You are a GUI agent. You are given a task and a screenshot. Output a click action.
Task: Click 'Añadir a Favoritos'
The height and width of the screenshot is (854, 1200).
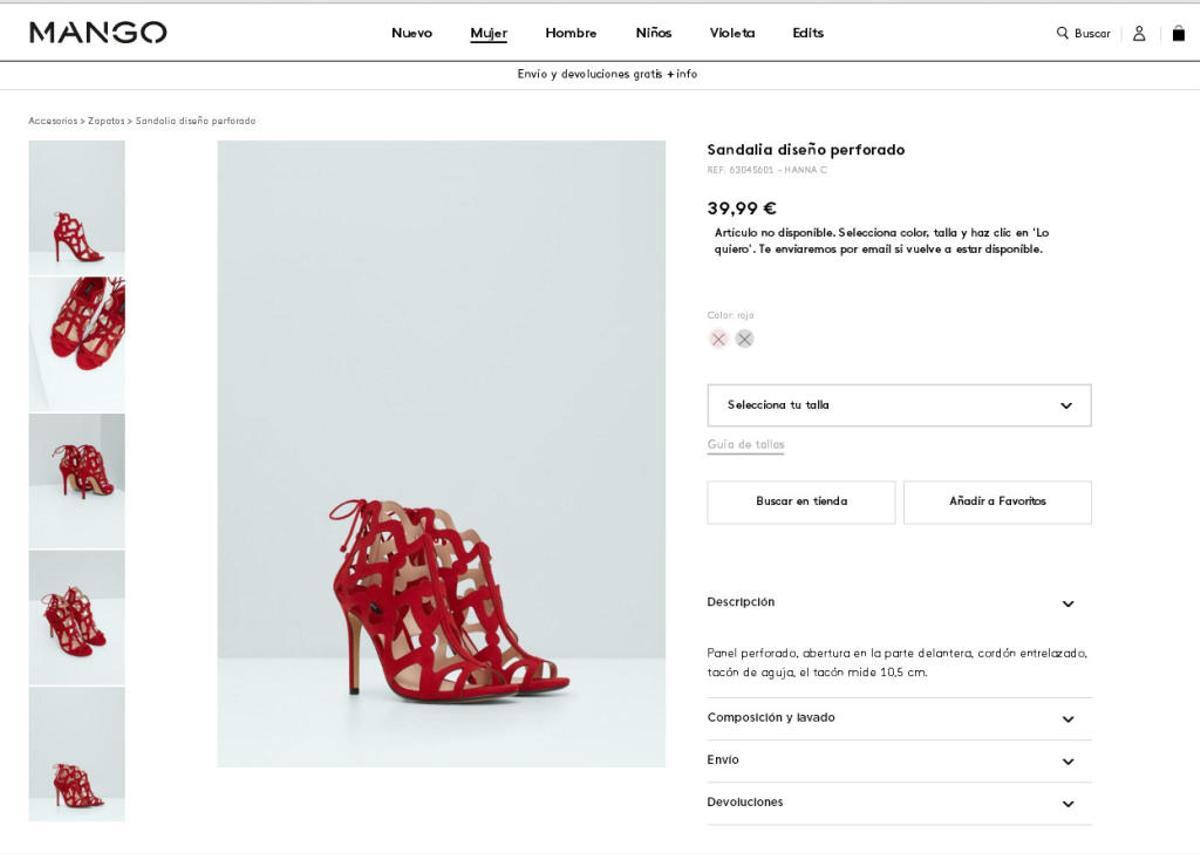click(x=997, y=502)
